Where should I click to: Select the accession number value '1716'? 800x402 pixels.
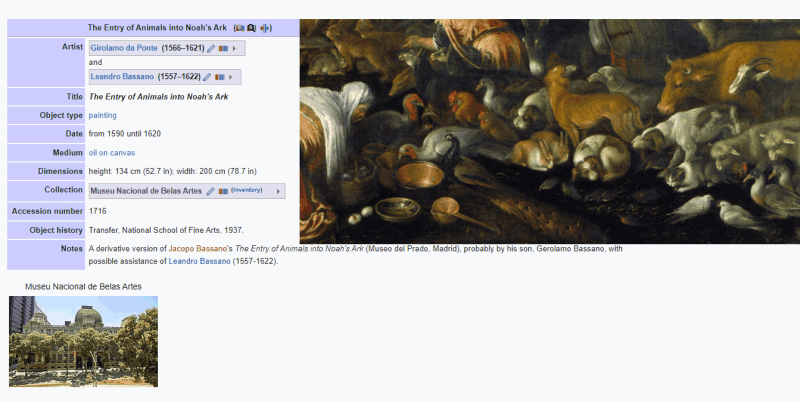pyautogui.click(x=97, y=211)
